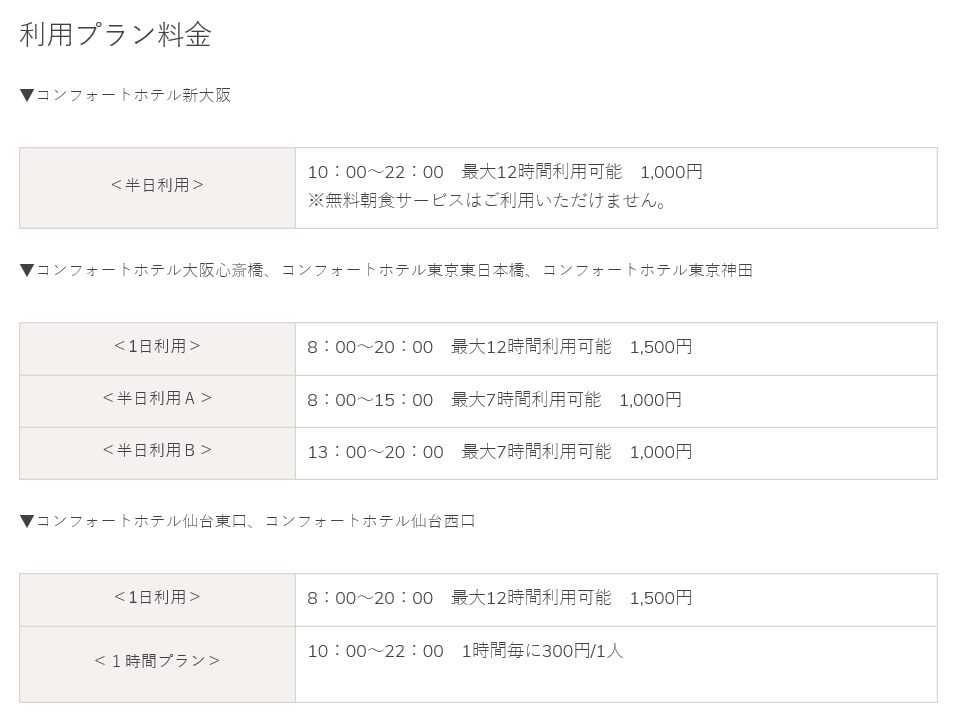Click the 8：00〜15：00 最大7時間利用可能 row
Viewport: 958px width, 714px height.
(x=616, y=401)
